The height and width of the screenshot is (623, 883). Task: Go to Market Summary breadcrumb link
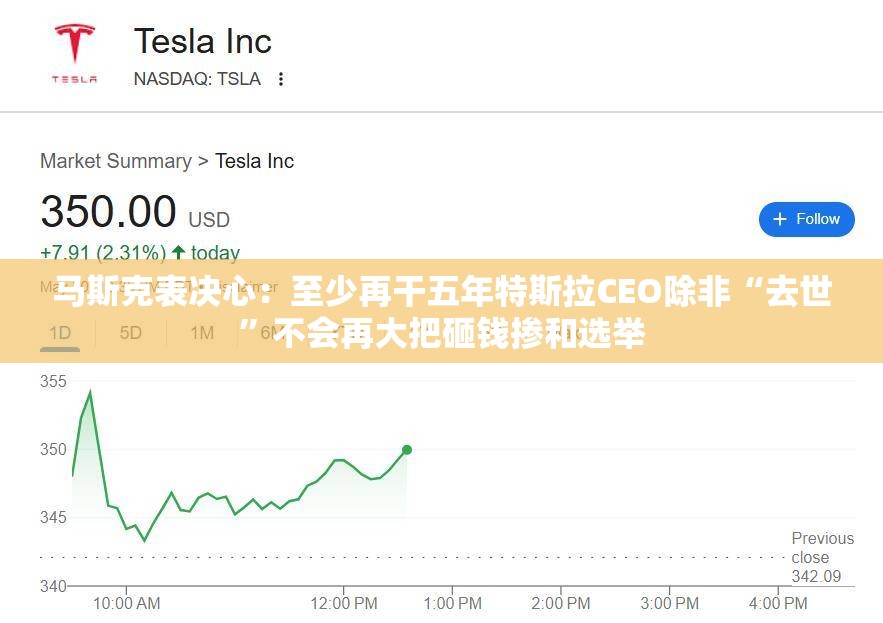pos(116,161)
